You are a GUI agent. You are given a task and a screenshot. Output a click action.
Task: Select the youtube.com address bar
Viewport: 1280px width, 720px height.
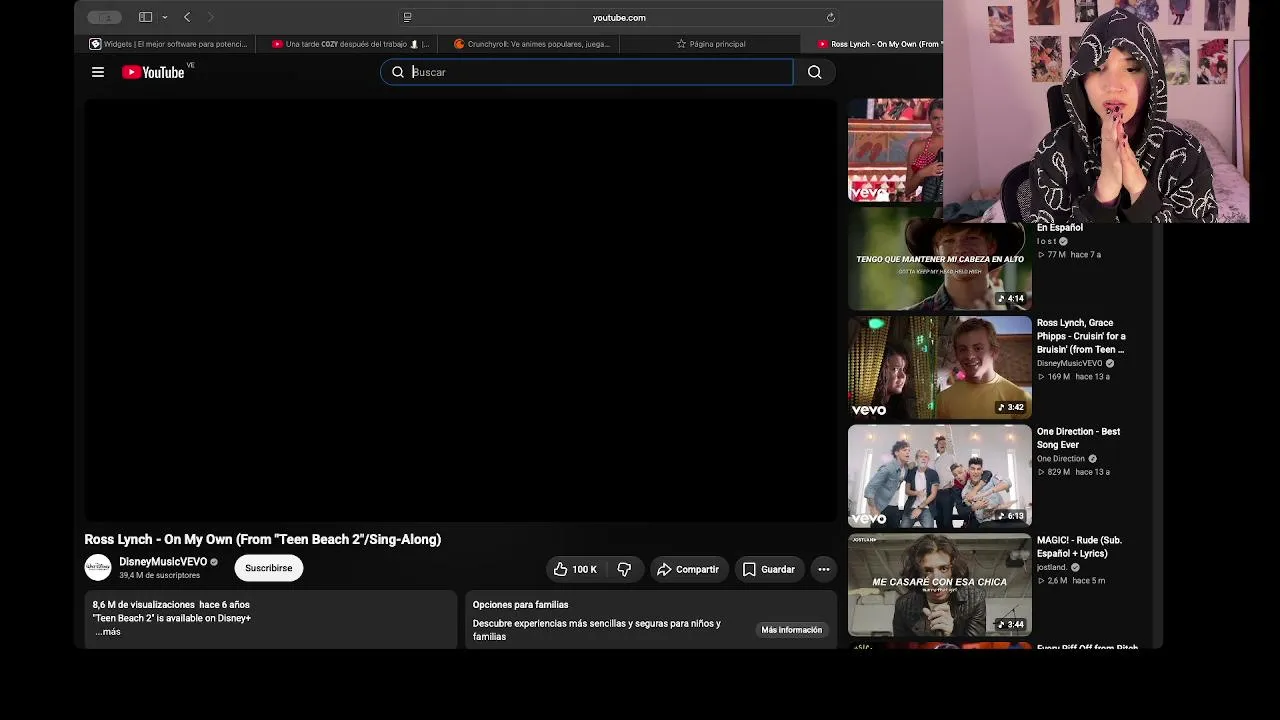619,17
